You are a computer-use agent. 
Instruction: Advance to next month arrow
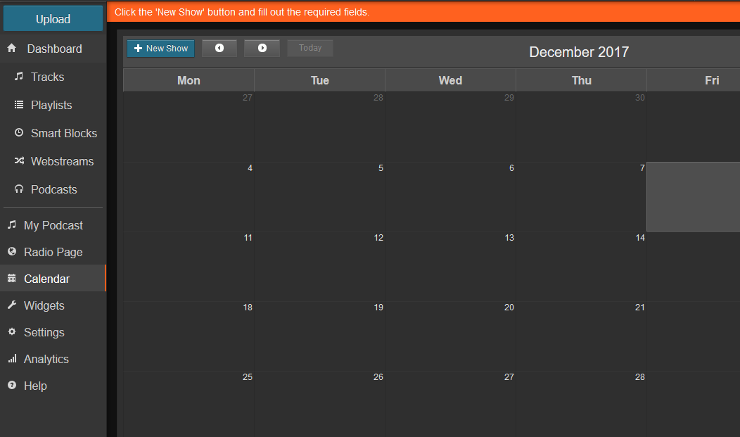pos(262,48)
